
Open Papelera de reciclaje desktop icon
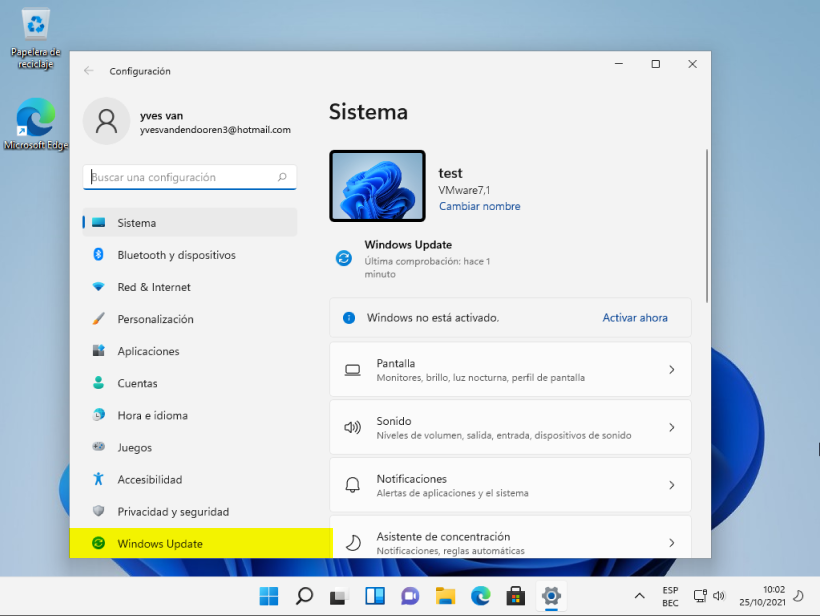point(36,39)
